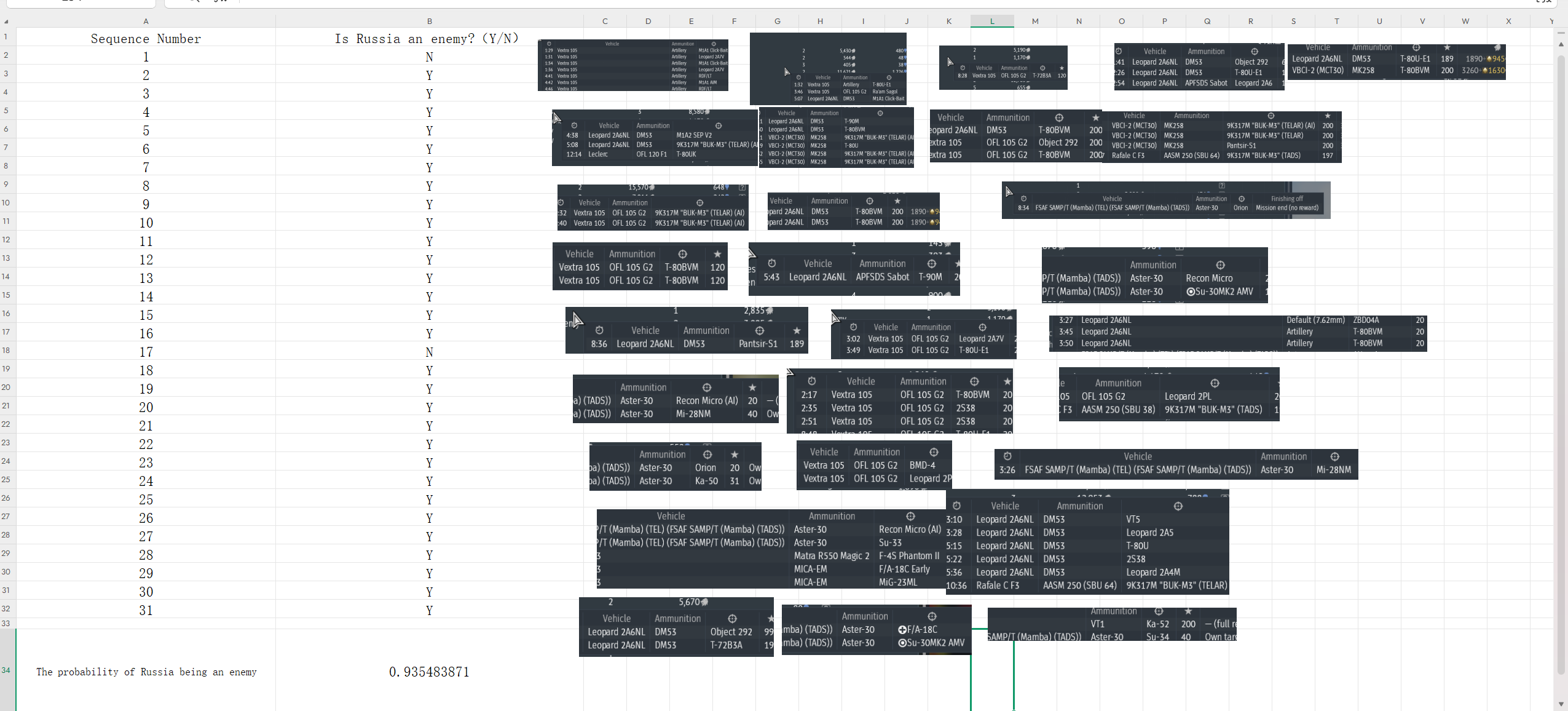Select the image listing F-4S Phantom II
This screenshot has height=711, width=1568.
pyautogui.click(x=771, y=549)
